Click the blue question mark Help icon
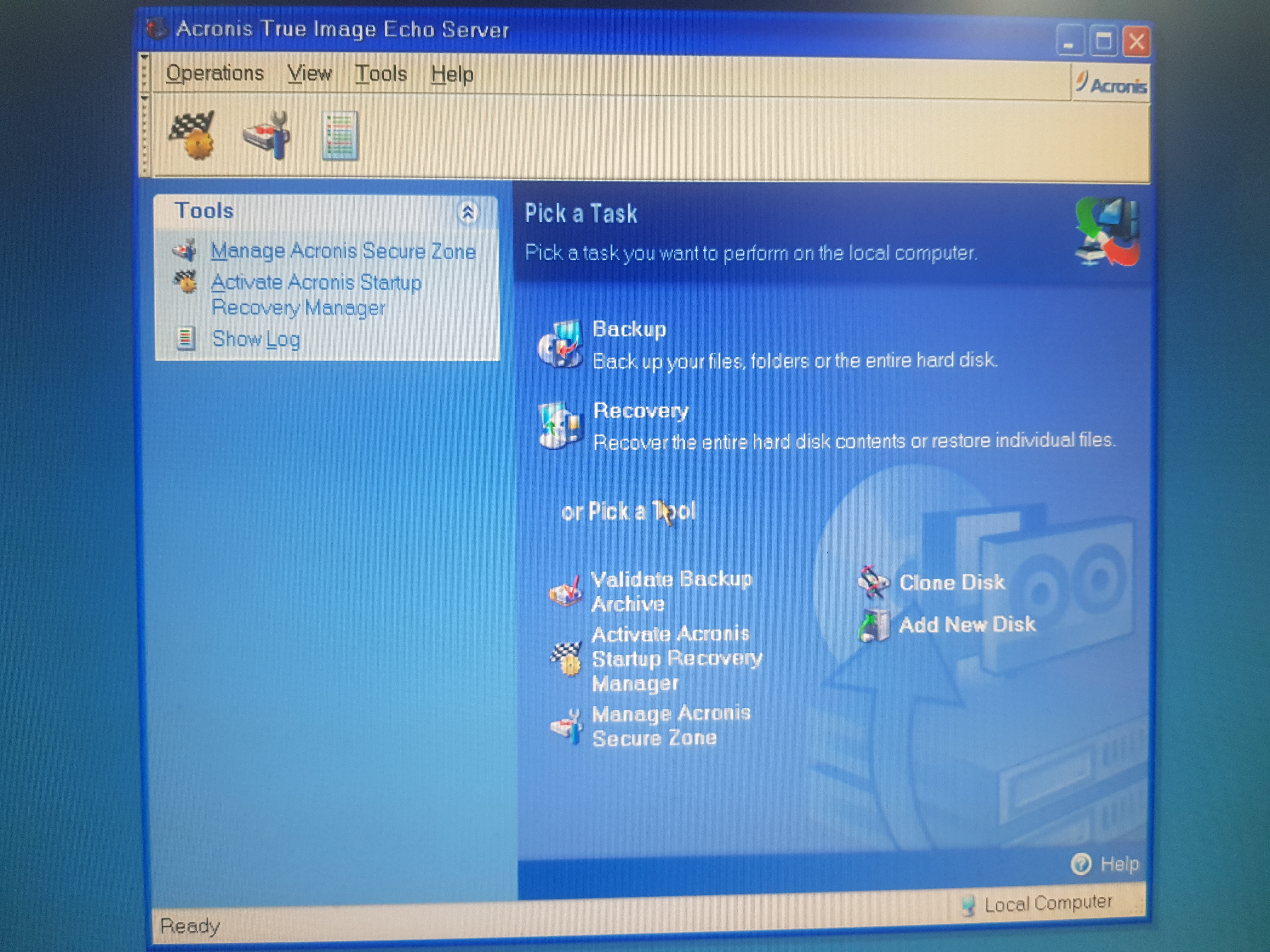Screen dimensions: 1270x952 click(x=1080, y=864)
